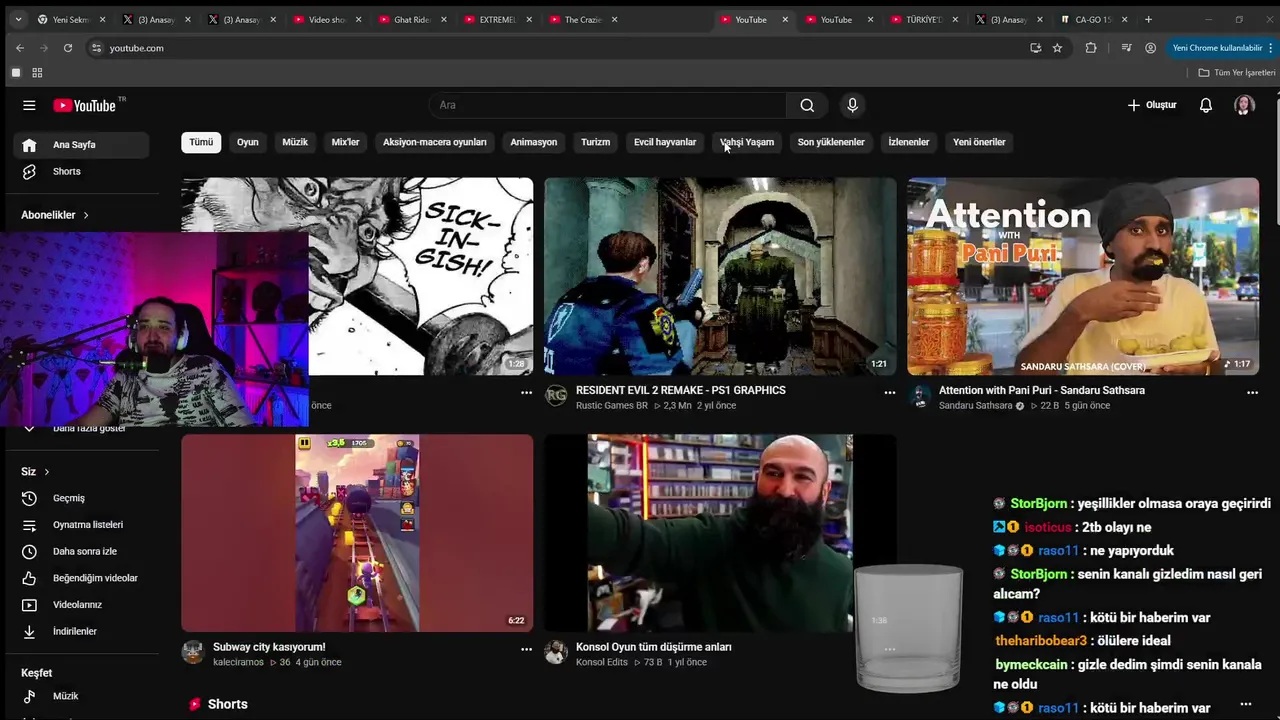Select the Müzik filter chip
Viewport: 1280px width, 720px height.
[x=295, y=142]
